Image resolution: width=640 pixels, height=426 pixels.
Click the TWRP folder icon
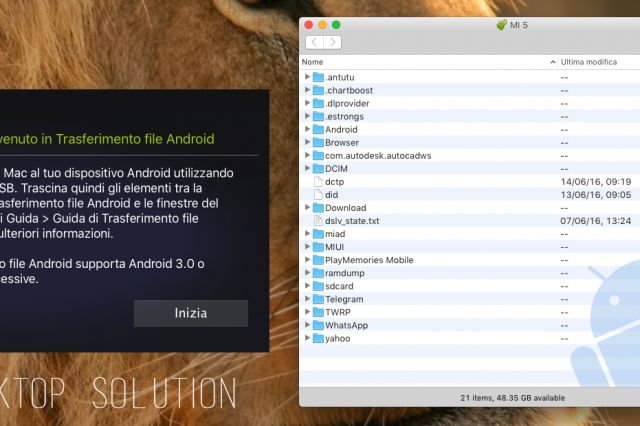coord(318,312)
